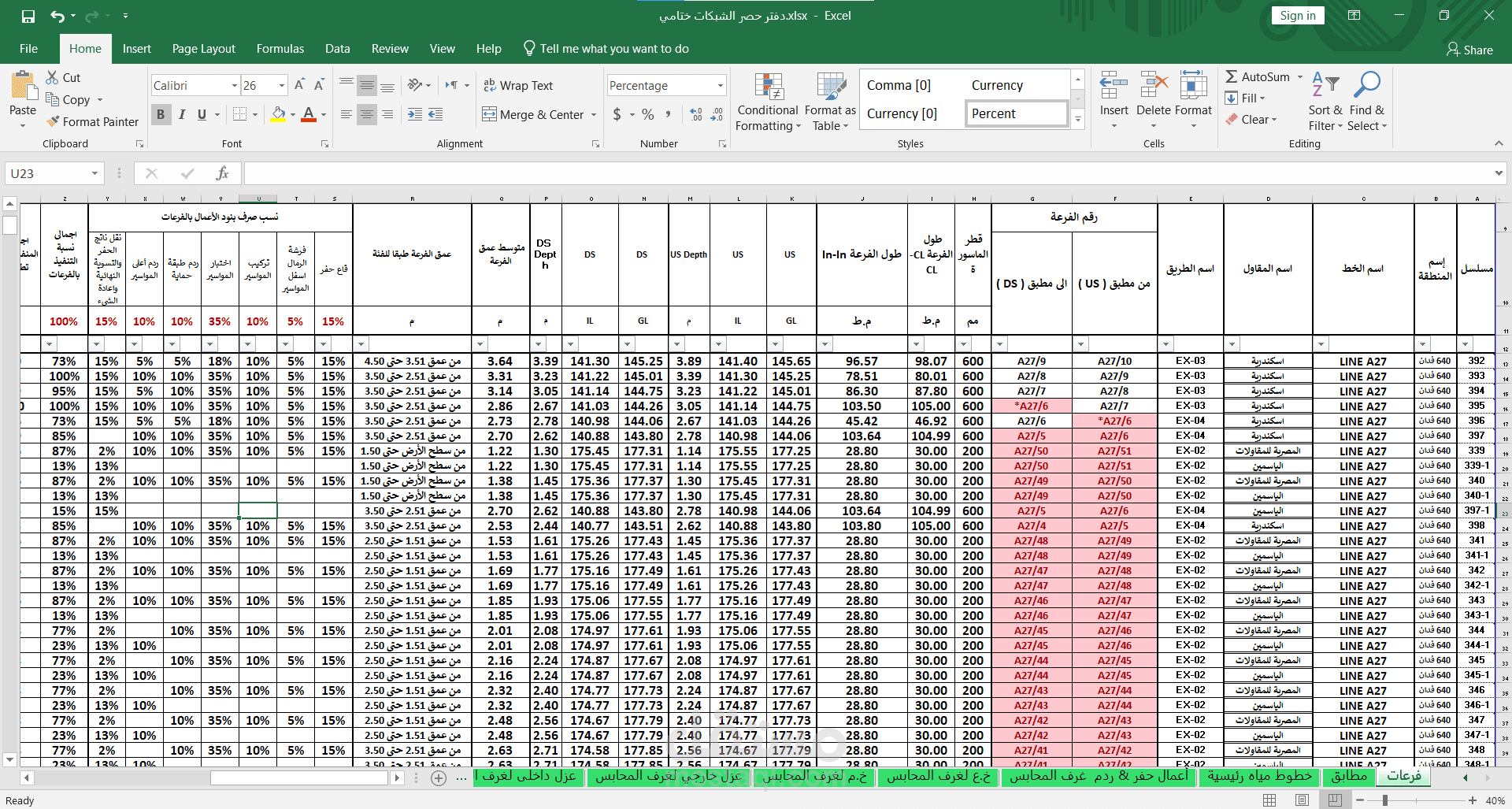This screenshot has width=1512, height=809.
Task: Click the Conditional Formatting icon
Action: (x=768, y=88)
